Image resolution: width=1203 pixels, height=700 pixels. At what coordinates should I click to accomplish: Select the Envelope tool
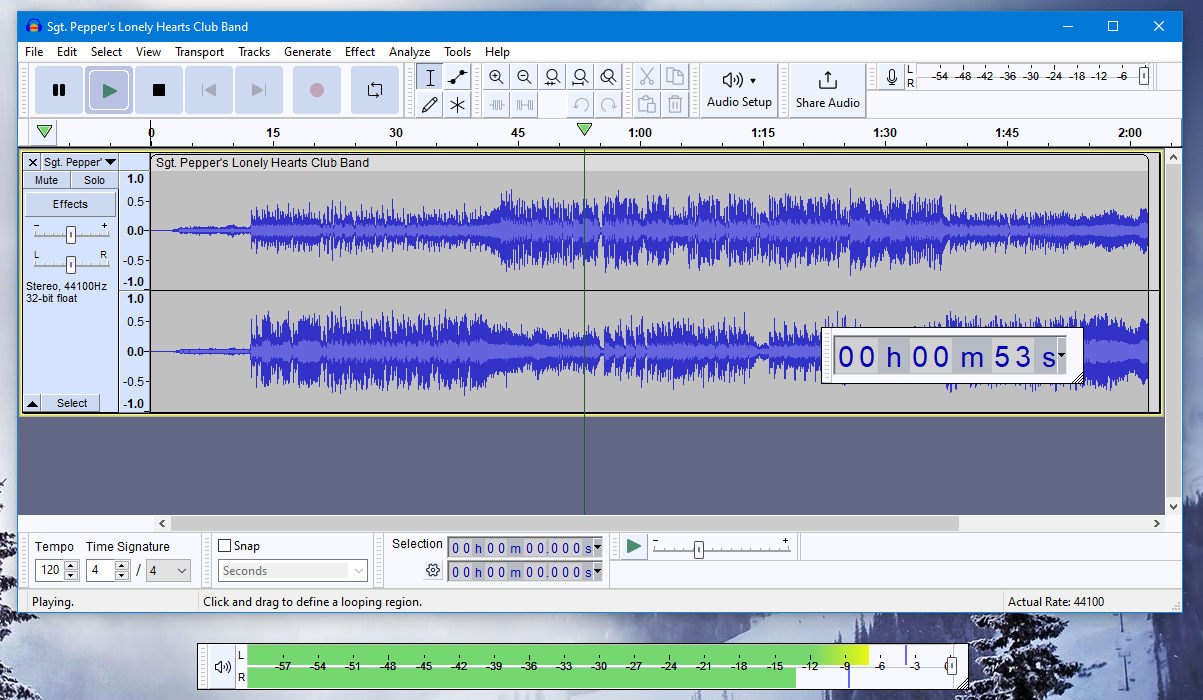(457, 77)
